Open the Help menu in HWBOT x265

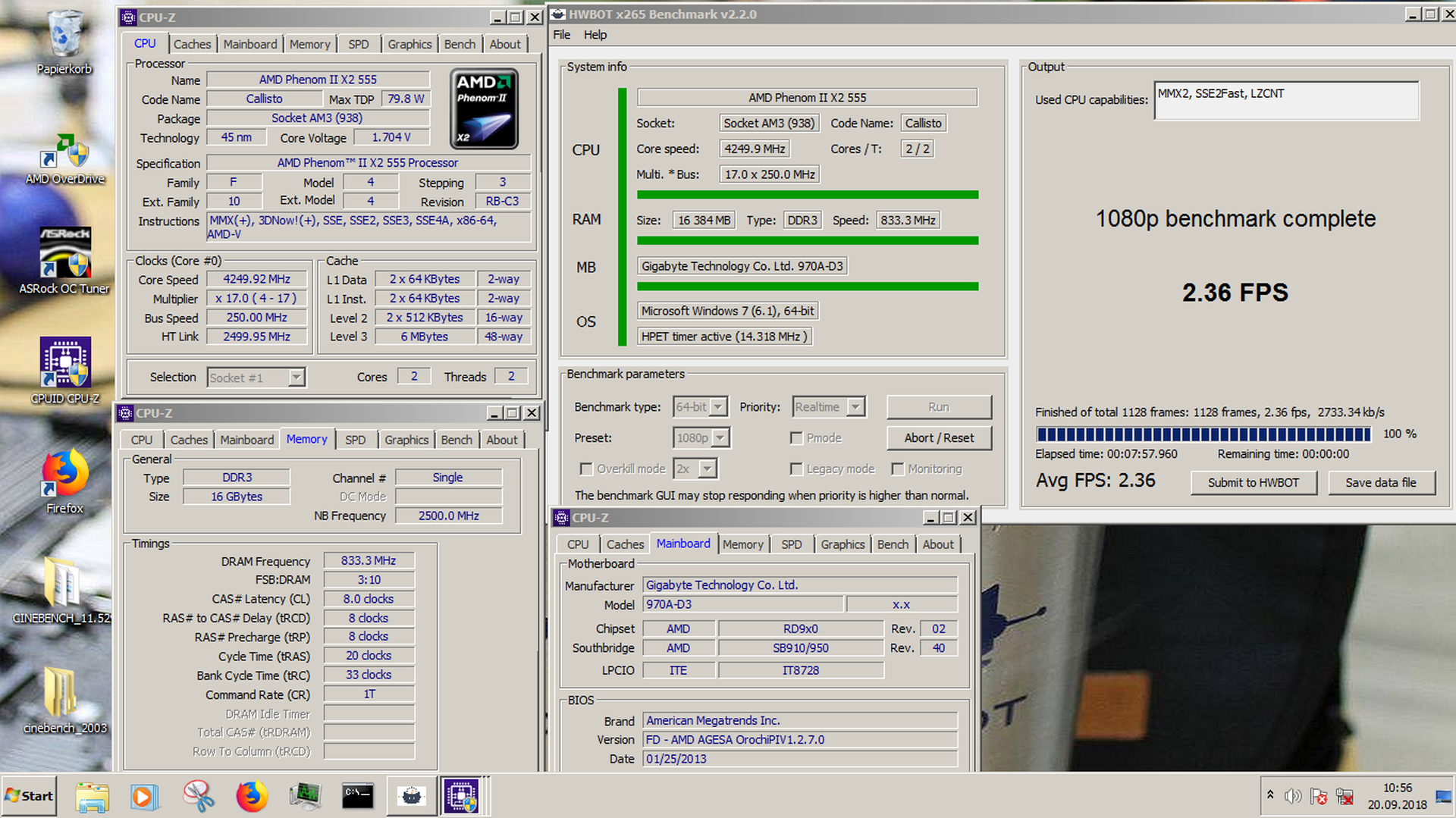595,35
